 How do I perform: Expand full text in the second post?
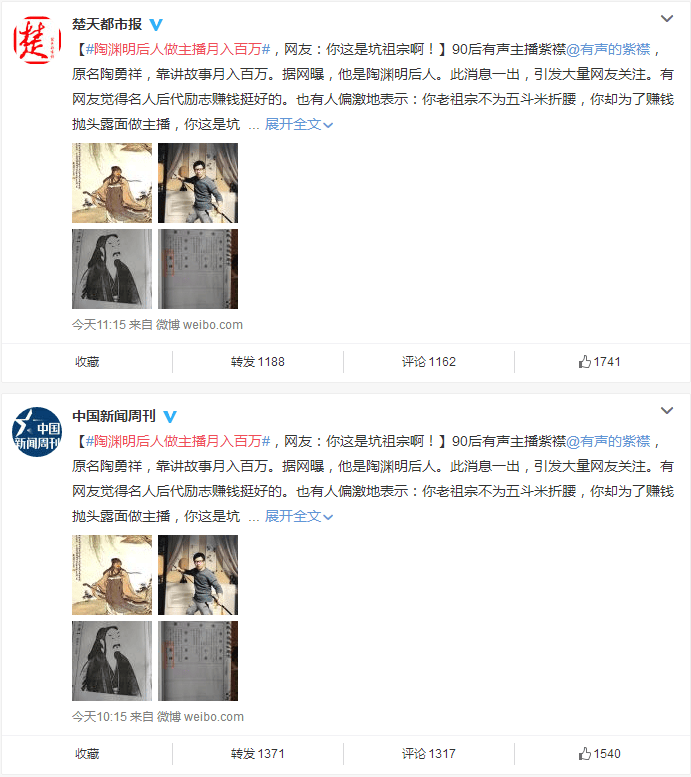pos(298,516)
